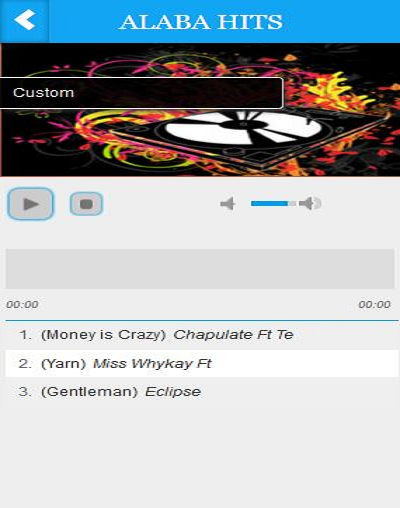Select track 2 Yarn by Miss Whykay
Screen dimensions: 400x508
202,363
